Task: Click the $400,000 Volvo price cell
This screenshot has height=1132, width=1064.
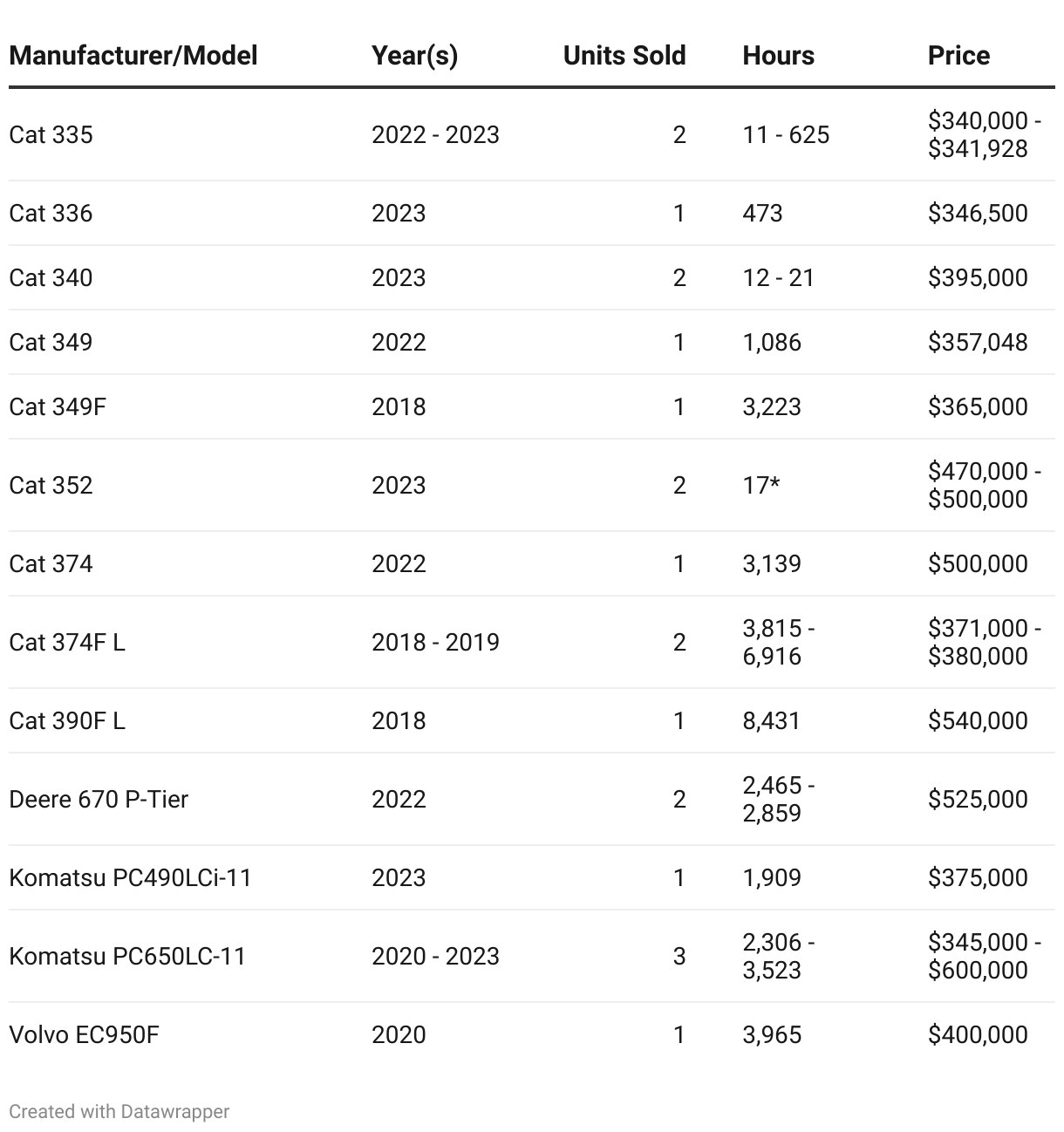Action: click(978, 1034)
